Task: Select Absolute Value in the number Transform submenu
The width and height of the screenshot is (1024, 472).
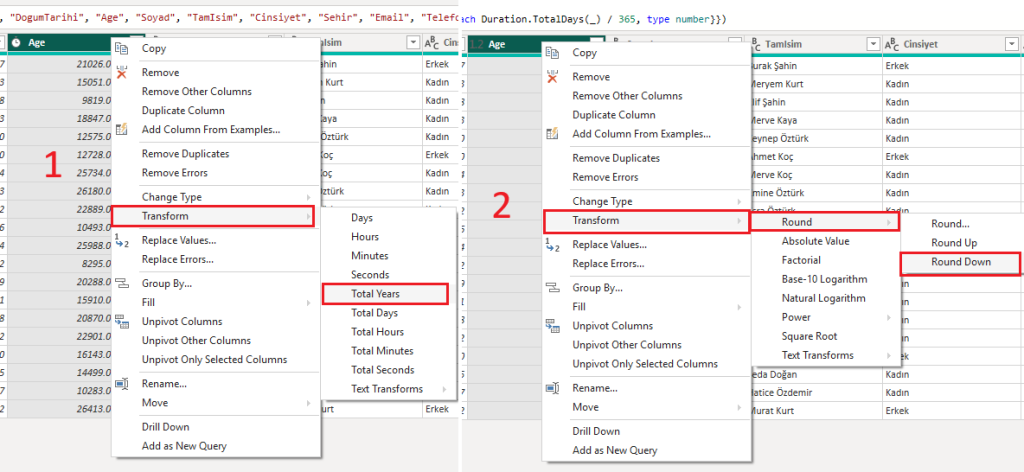Action: click(x=815, y=241)
